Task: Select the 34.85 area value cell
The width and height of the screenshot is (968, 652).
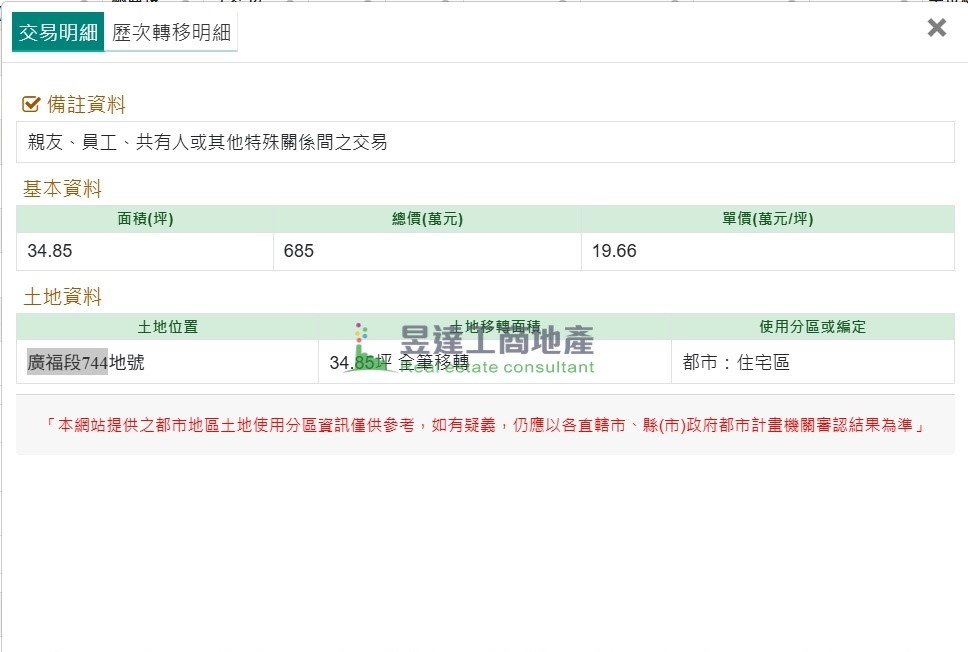Action: pyautogui.click(x=145, y=251)
